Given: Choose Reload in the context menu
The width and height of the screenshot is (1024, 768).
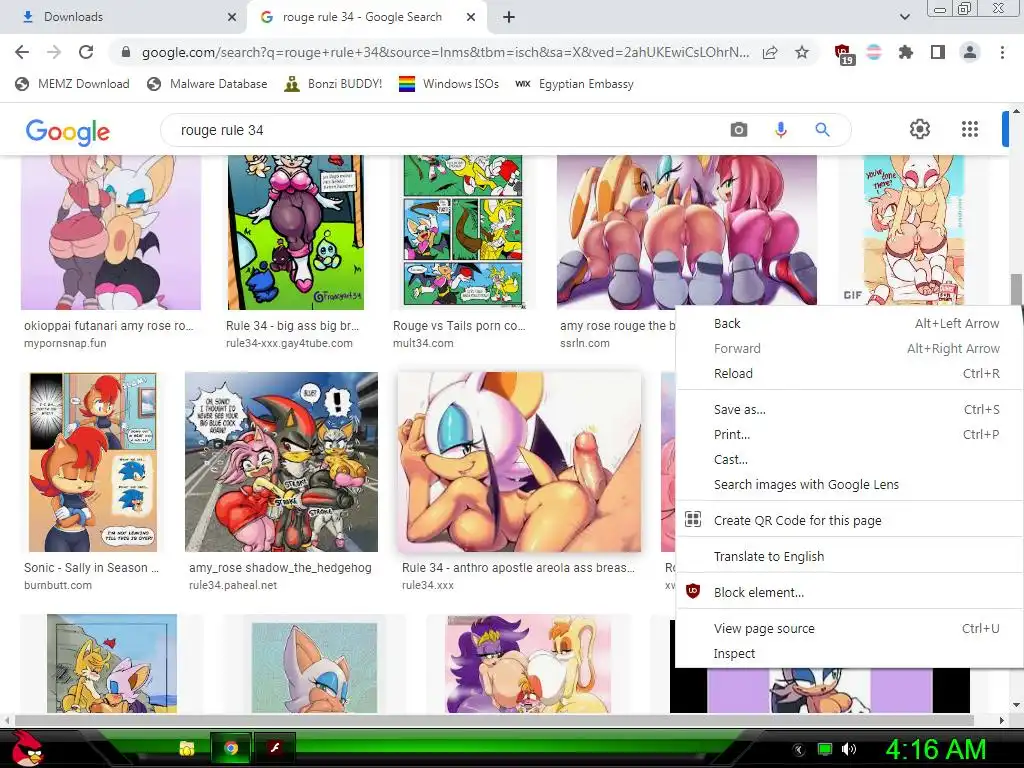Looking at the screenshot, I should 850,374.
